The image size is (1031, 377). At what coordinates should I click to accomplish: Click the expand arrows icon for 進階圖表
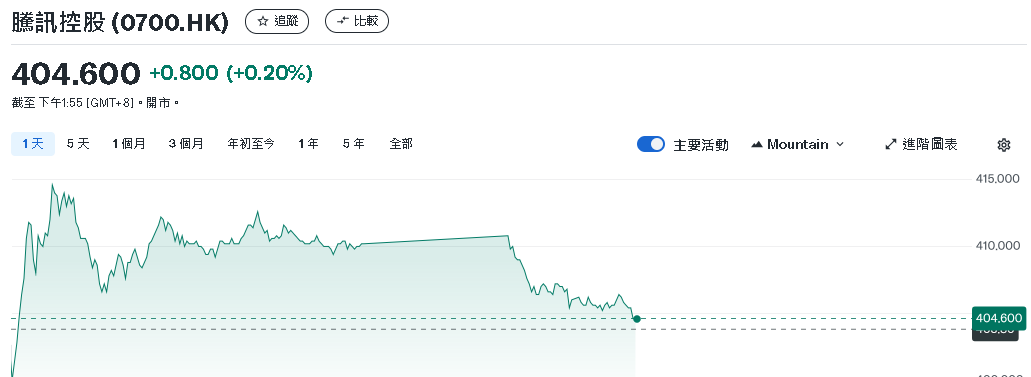click(x=891, y=144)
